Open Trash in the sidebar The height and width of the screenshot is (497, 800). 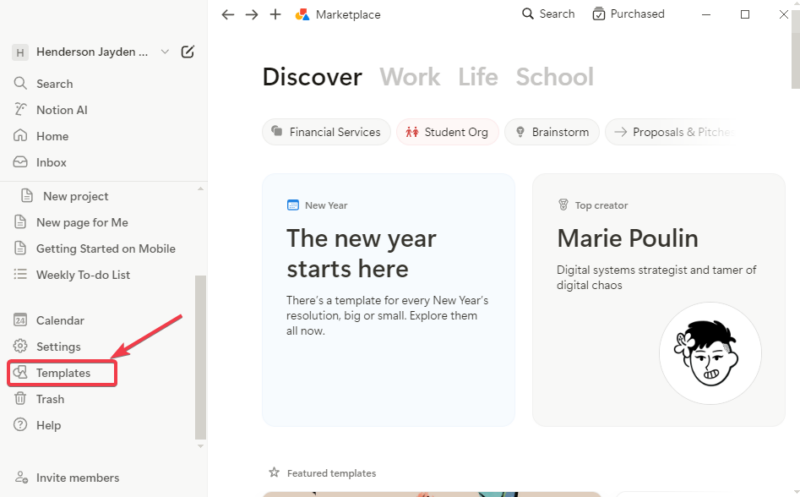50,399
